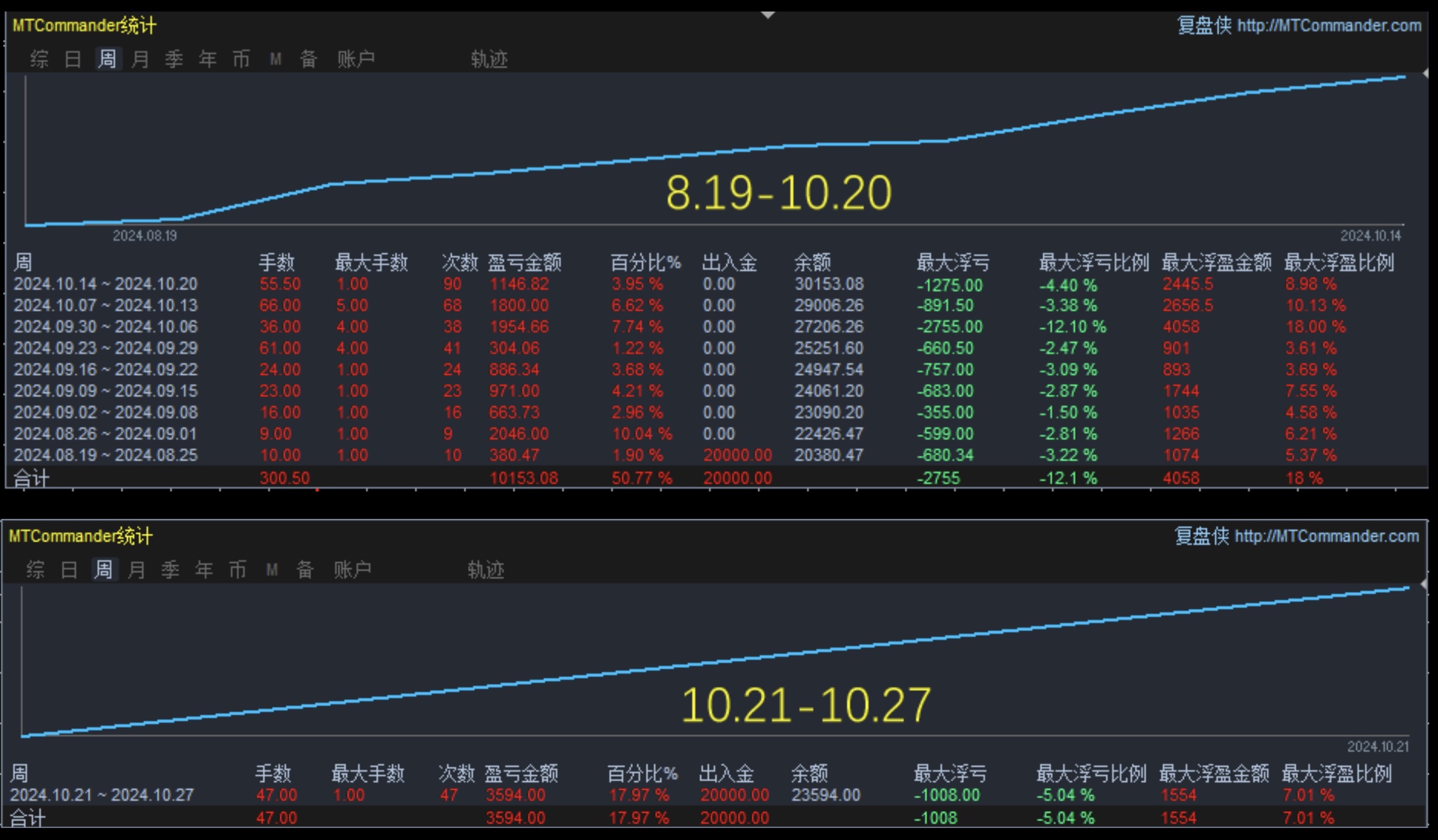The height and width of the screenshot is (840, 1438).
Task: Select the 2024.10.21 ~ 2024.10.27 week row
Action: coord(102,795)
